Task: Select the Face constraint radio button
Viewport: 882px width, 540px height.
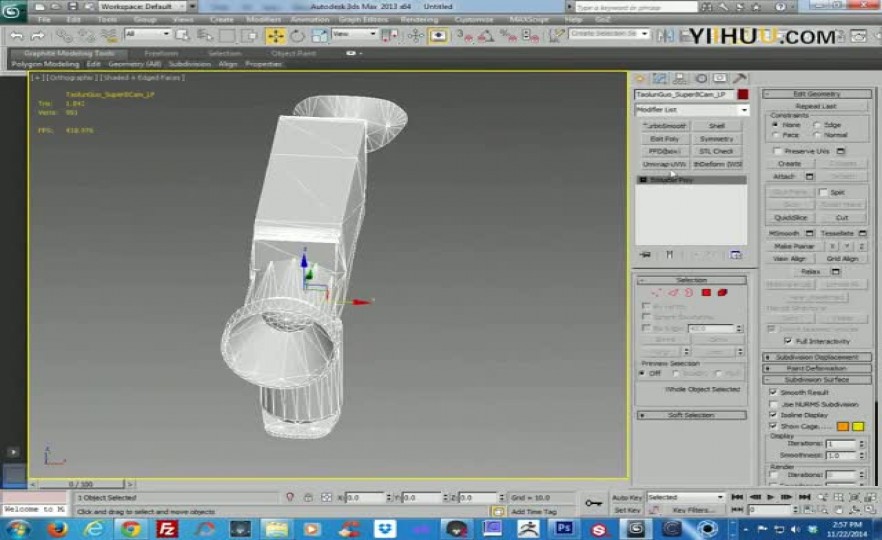Action: pyautogui.click(x=776, y=135)
